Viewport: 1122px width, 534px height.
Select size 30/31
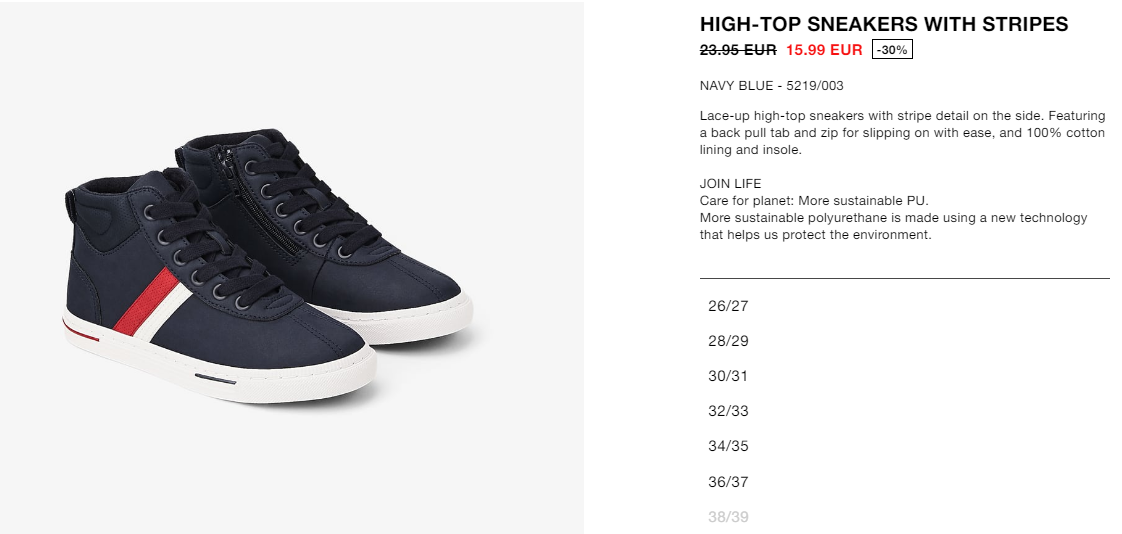(728, 377)
